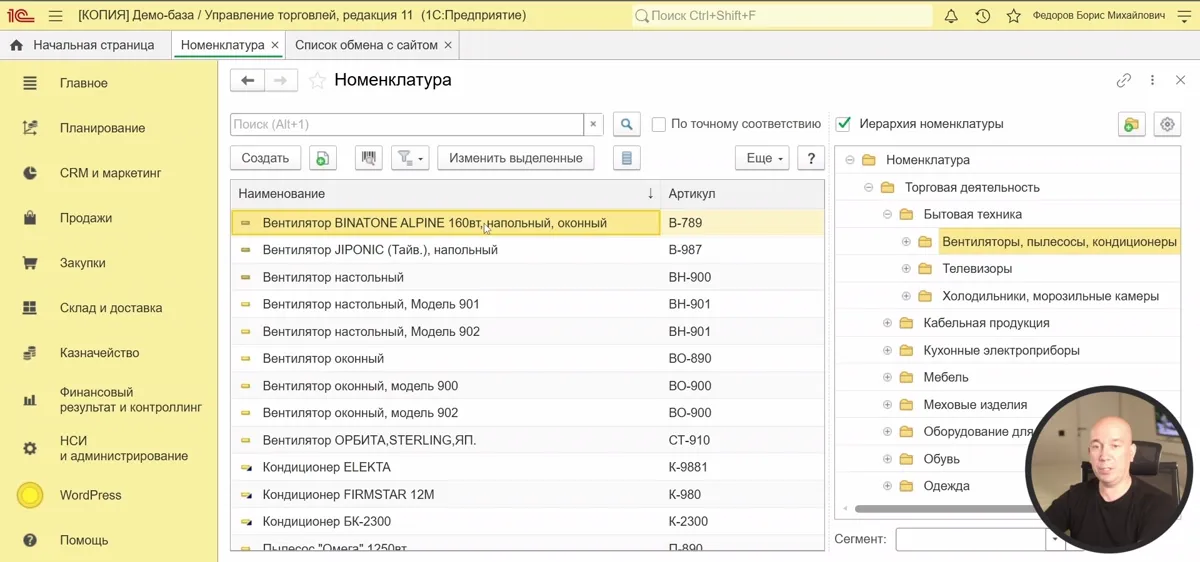Select the Одежда folder in tree
The height and width of the screenshot is (562, 1200).
(946, 486)
